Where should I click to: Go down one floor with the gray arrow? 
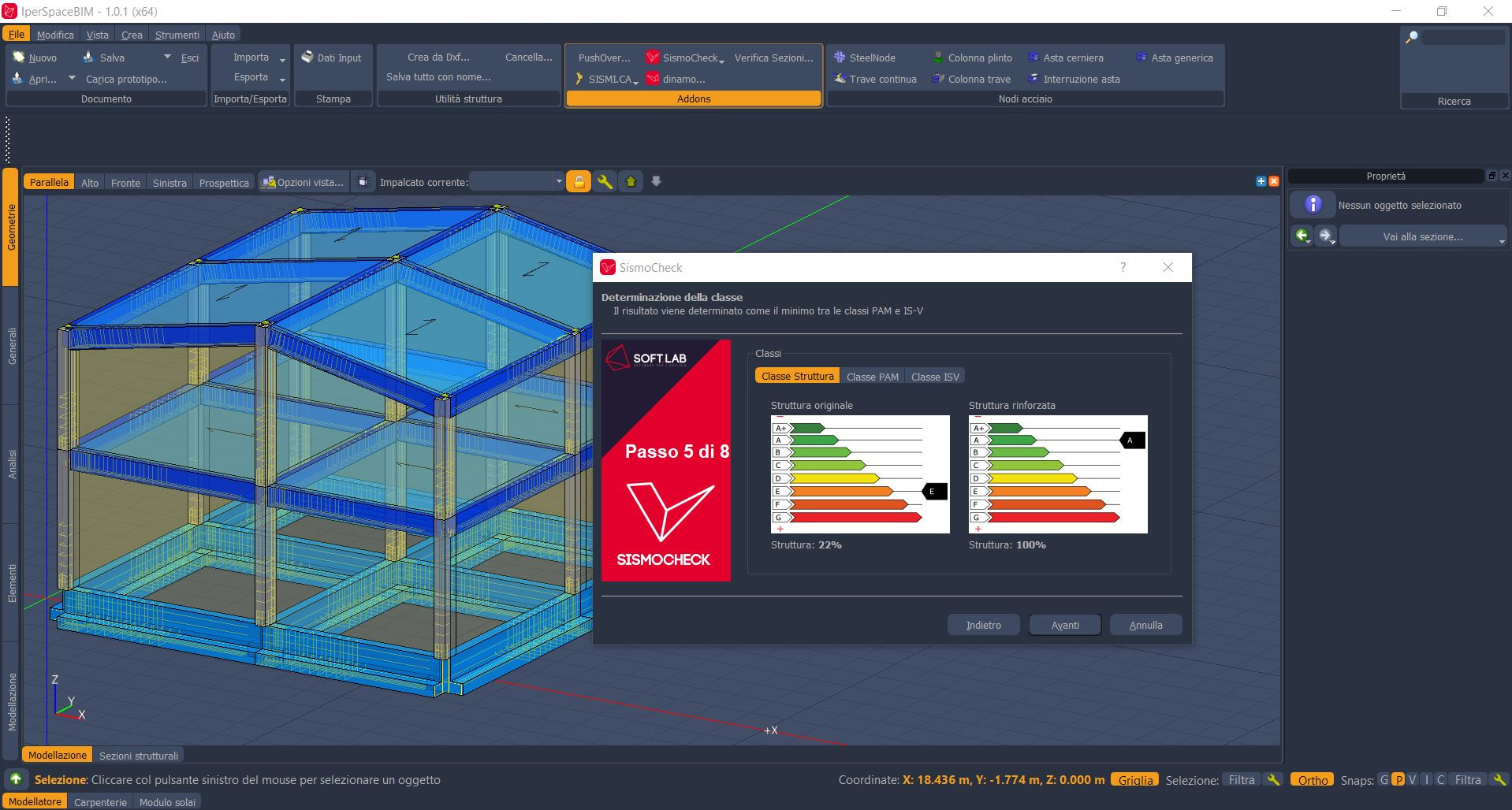[656, 182]
